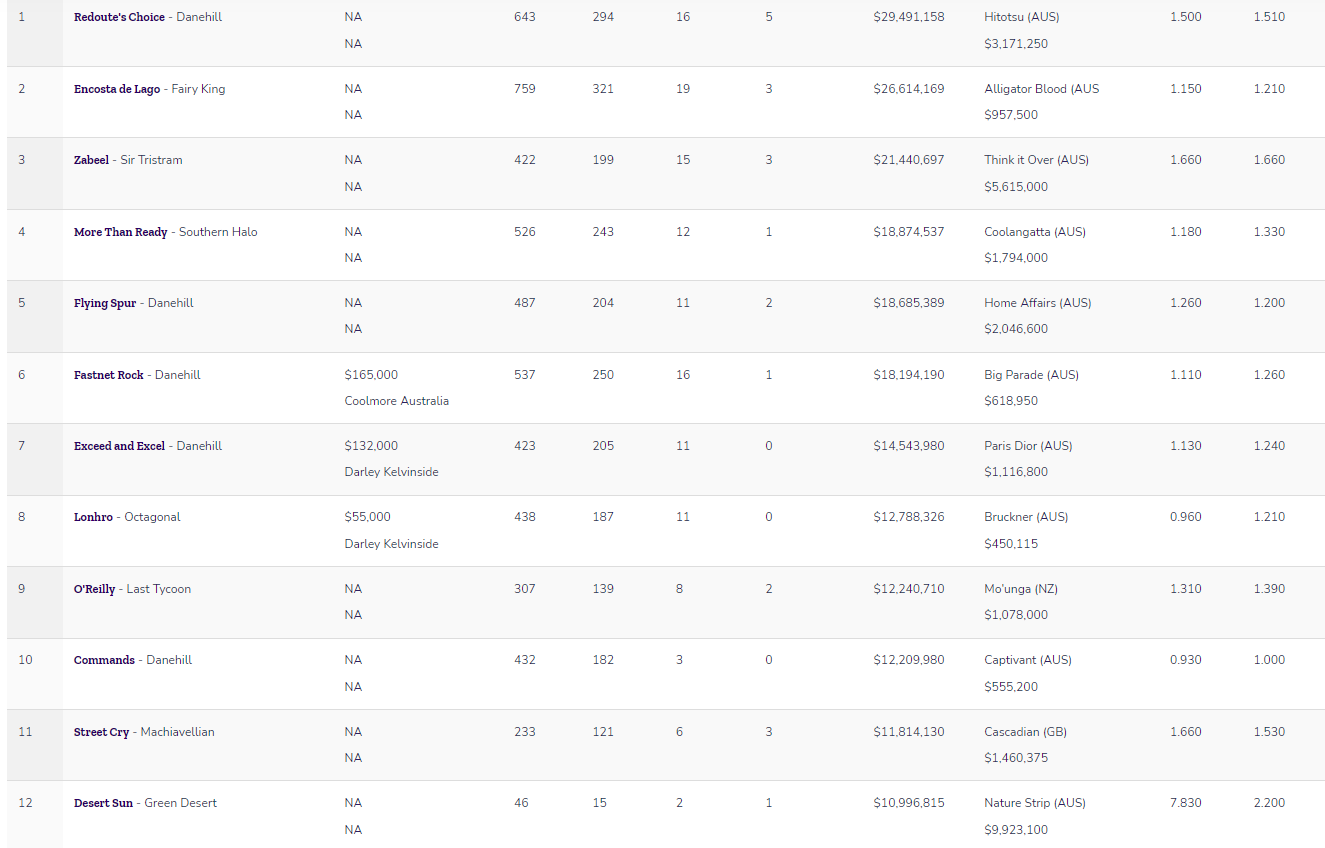Select More Than Ready sire link
Screen dimensions: 1325x848
[121, 232]
